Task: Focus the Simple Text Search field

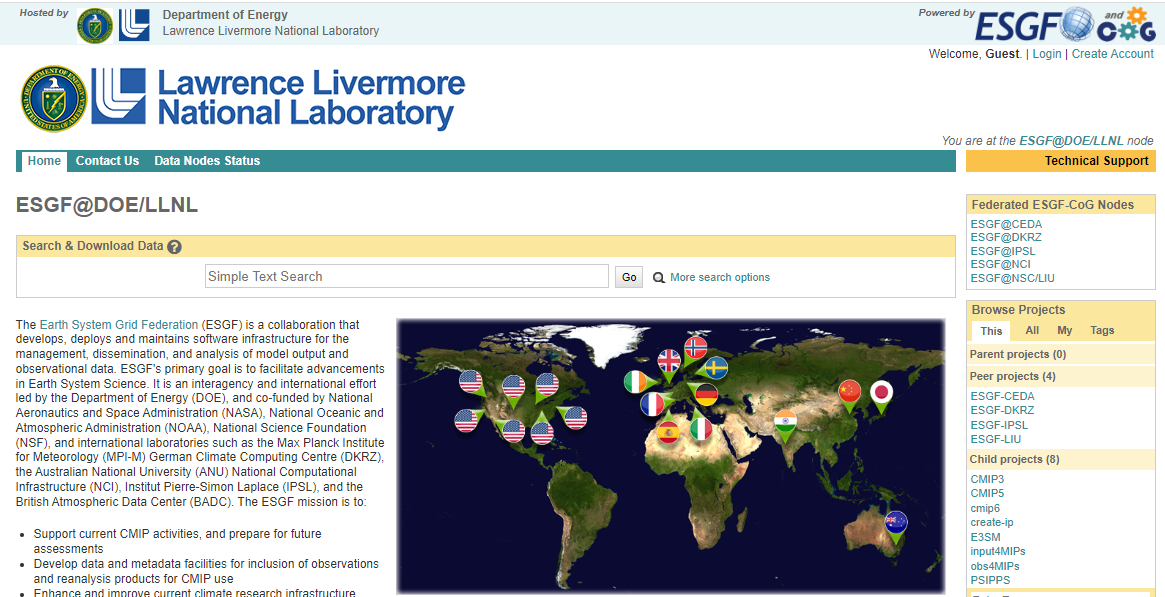Action: [407, 276]
